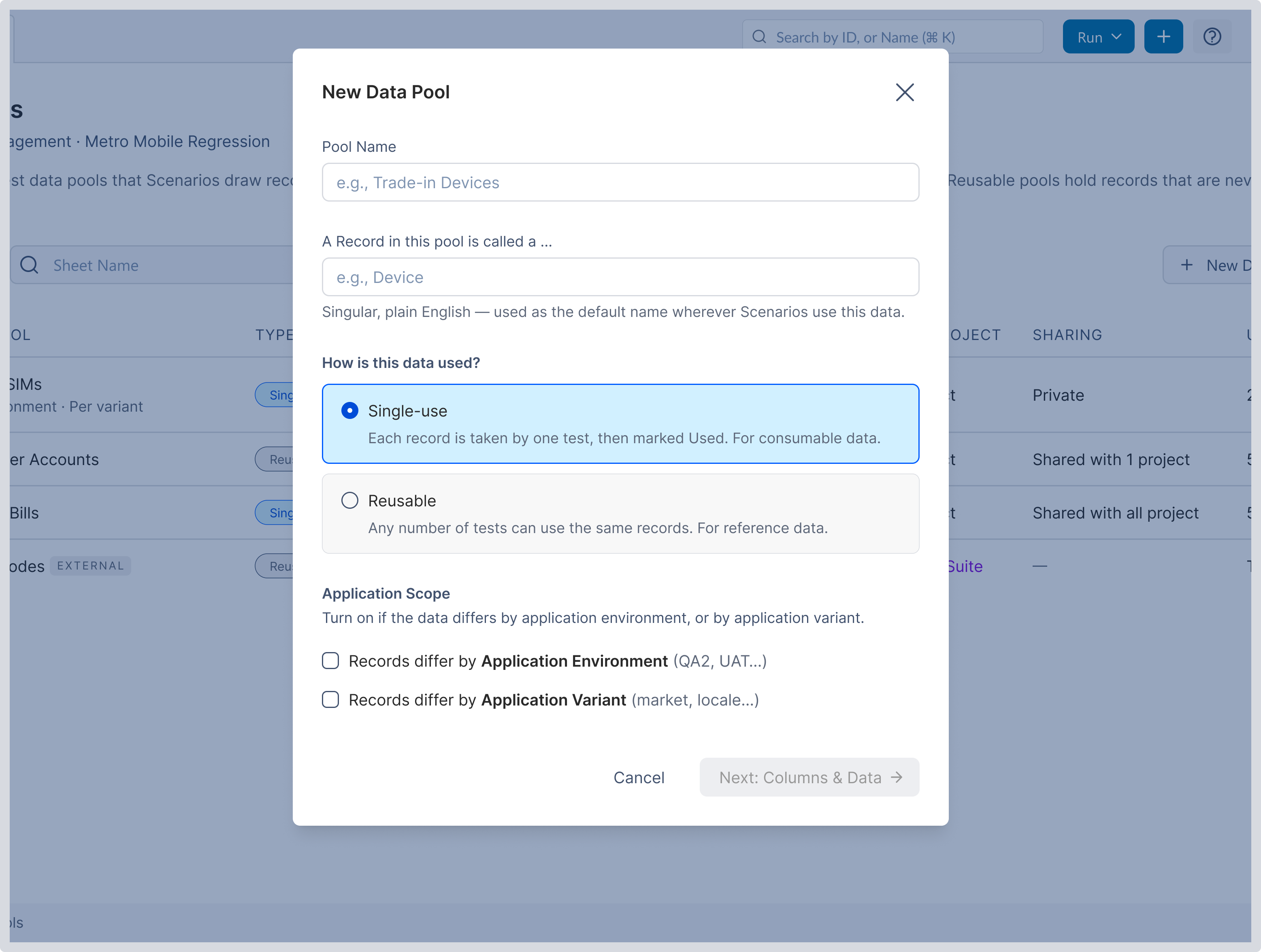Click the EXTERNAL badge in the table
Viewport: 1261px width, 952px height.
click(90, 566)
